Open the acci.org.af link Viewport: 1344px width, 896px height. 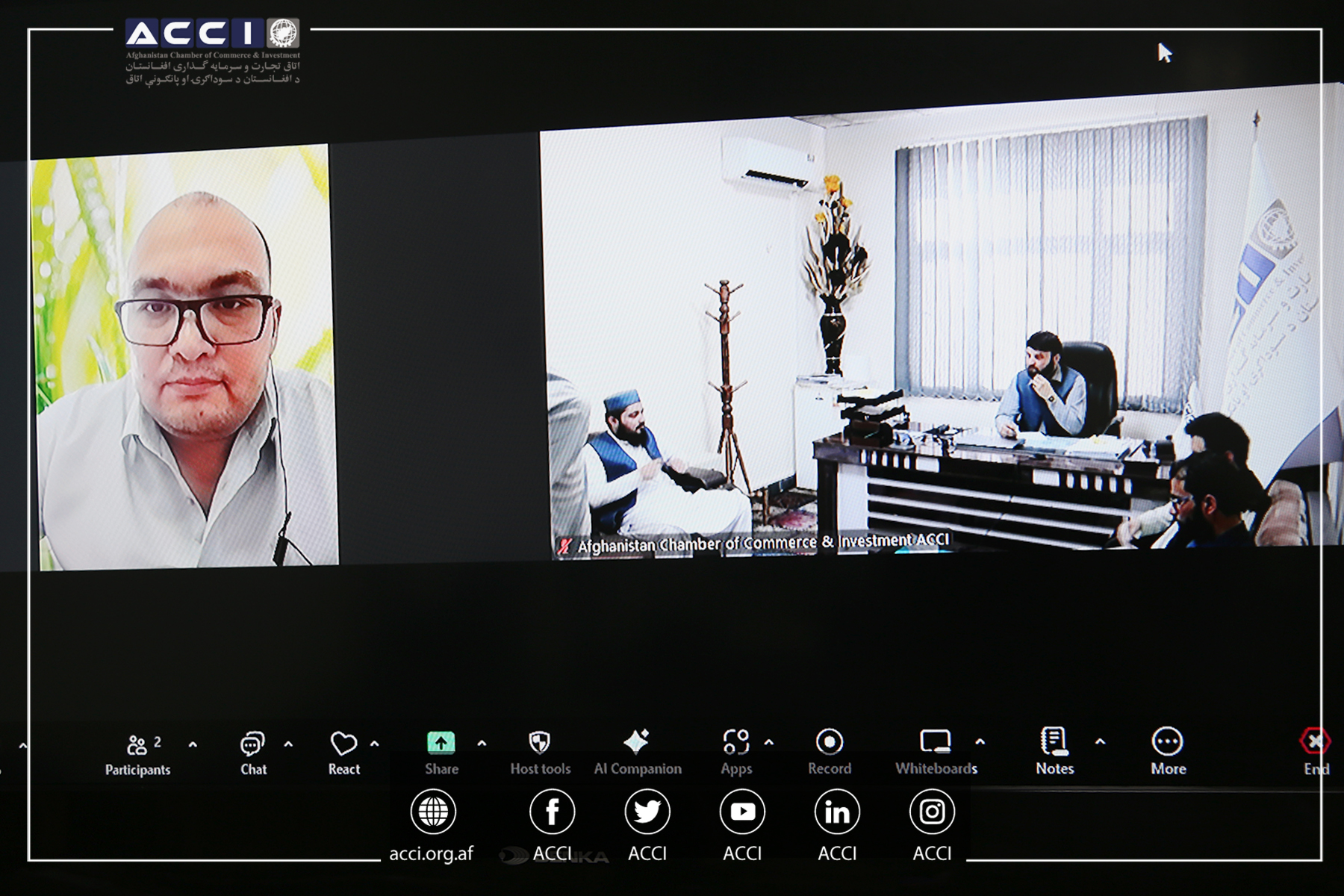pos(431,853)
